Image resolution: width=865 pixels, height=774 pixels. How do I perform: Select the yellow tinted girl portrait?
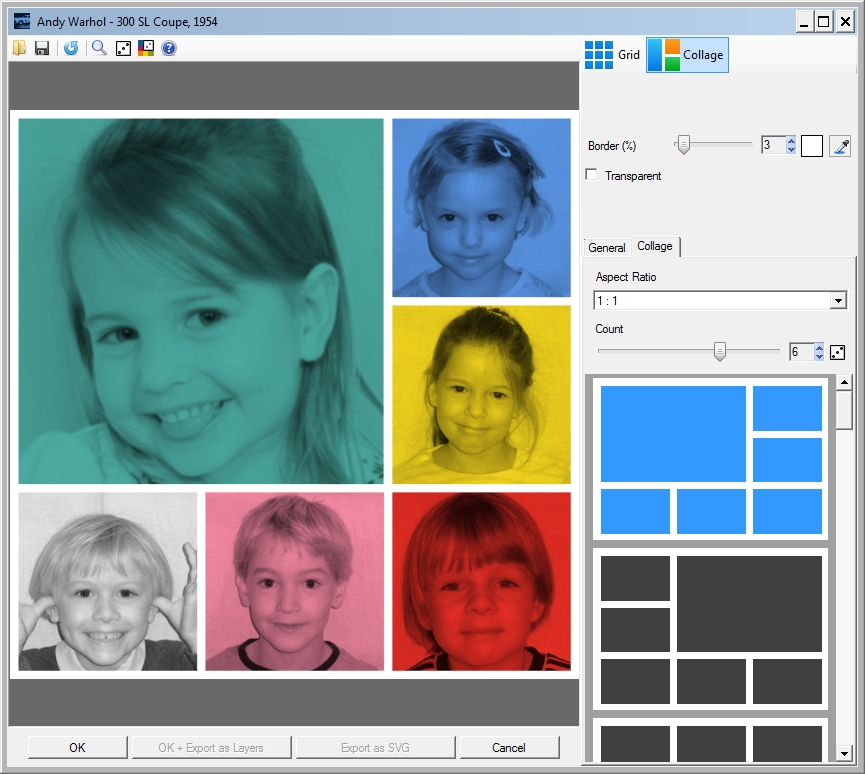(482, 395)
